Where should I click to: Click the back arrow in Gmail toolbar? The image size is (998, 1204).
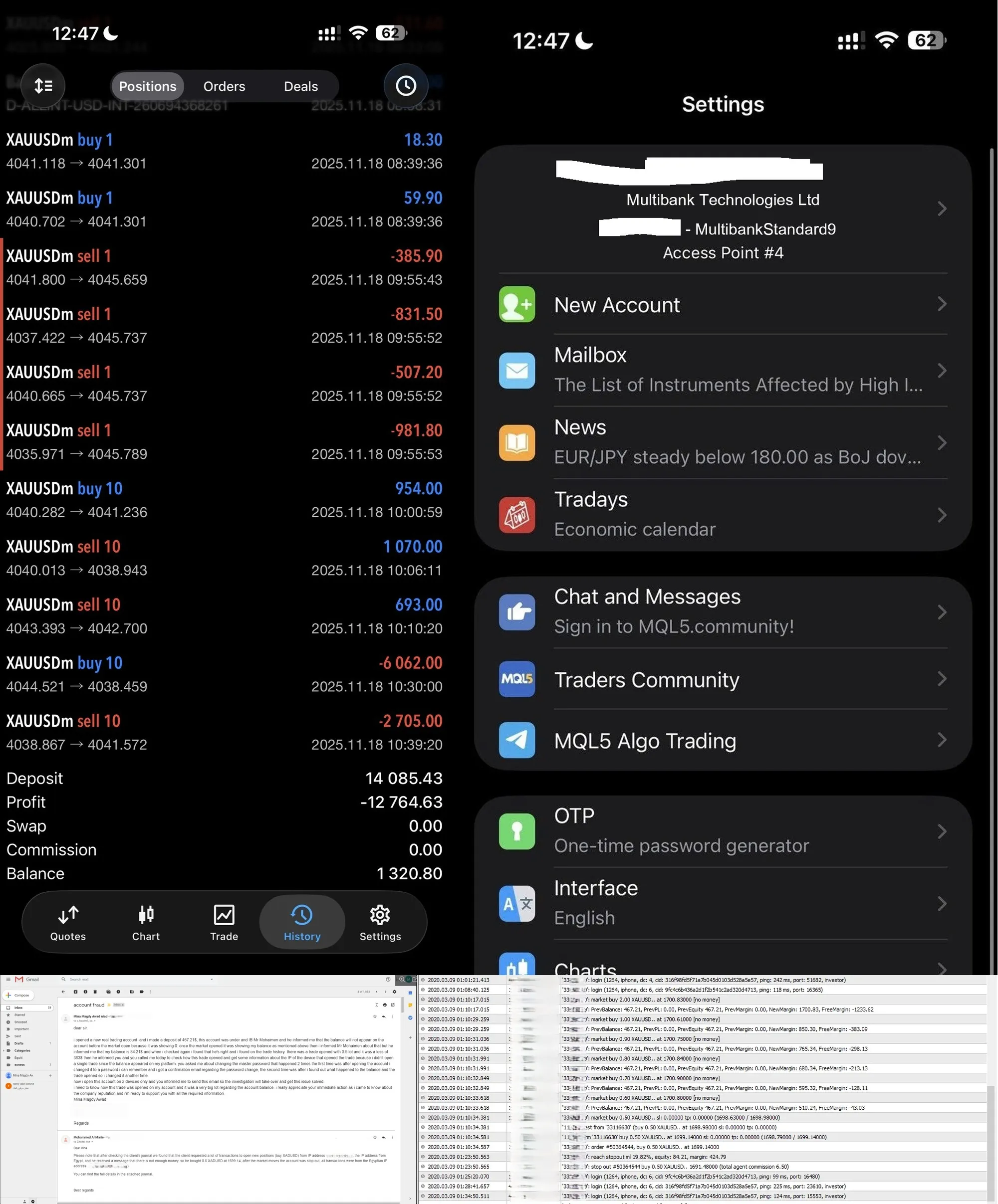(x=63, y=992)
